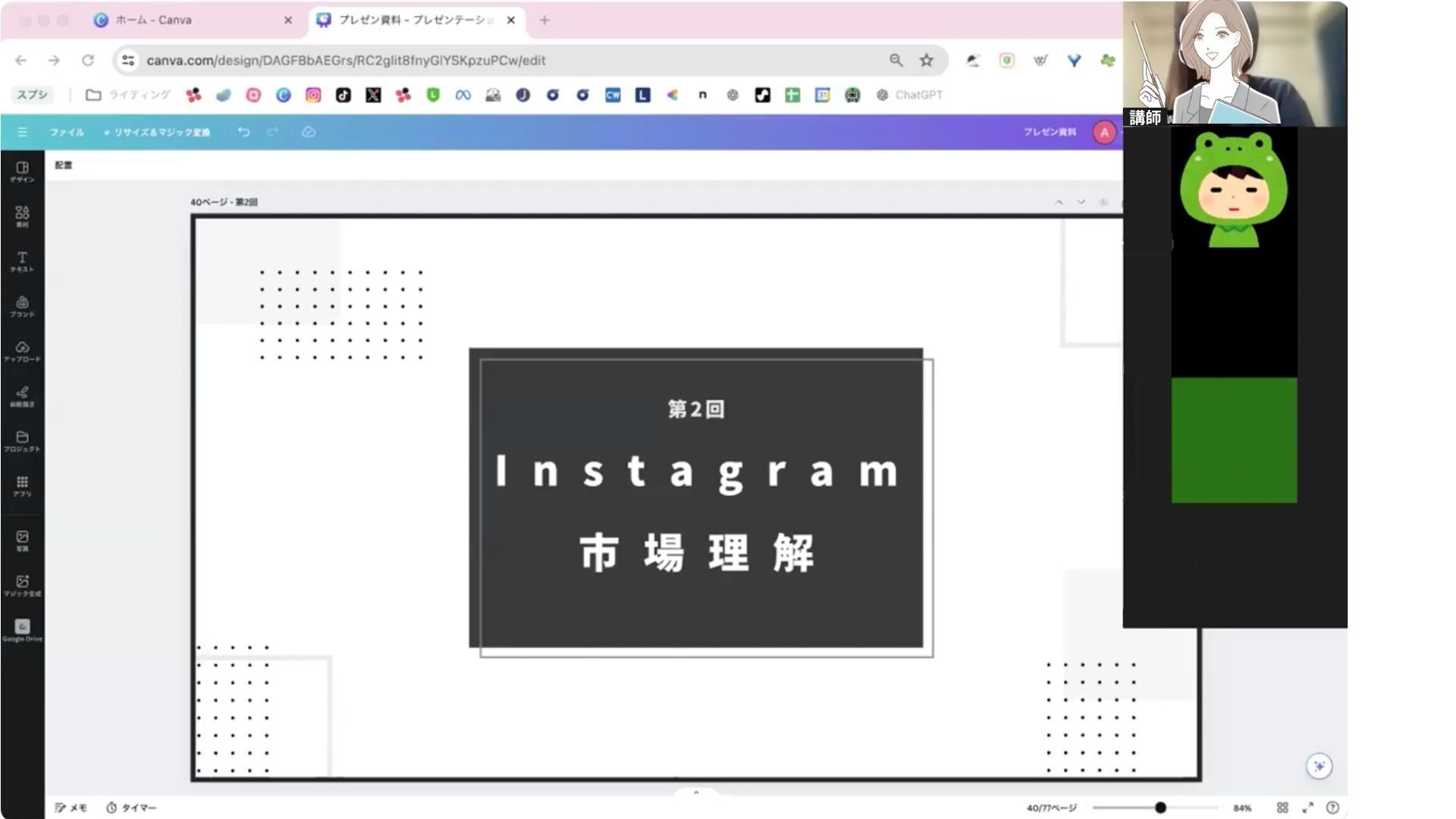Click the 40ページ - 第2回 page title

coord(224,202)
